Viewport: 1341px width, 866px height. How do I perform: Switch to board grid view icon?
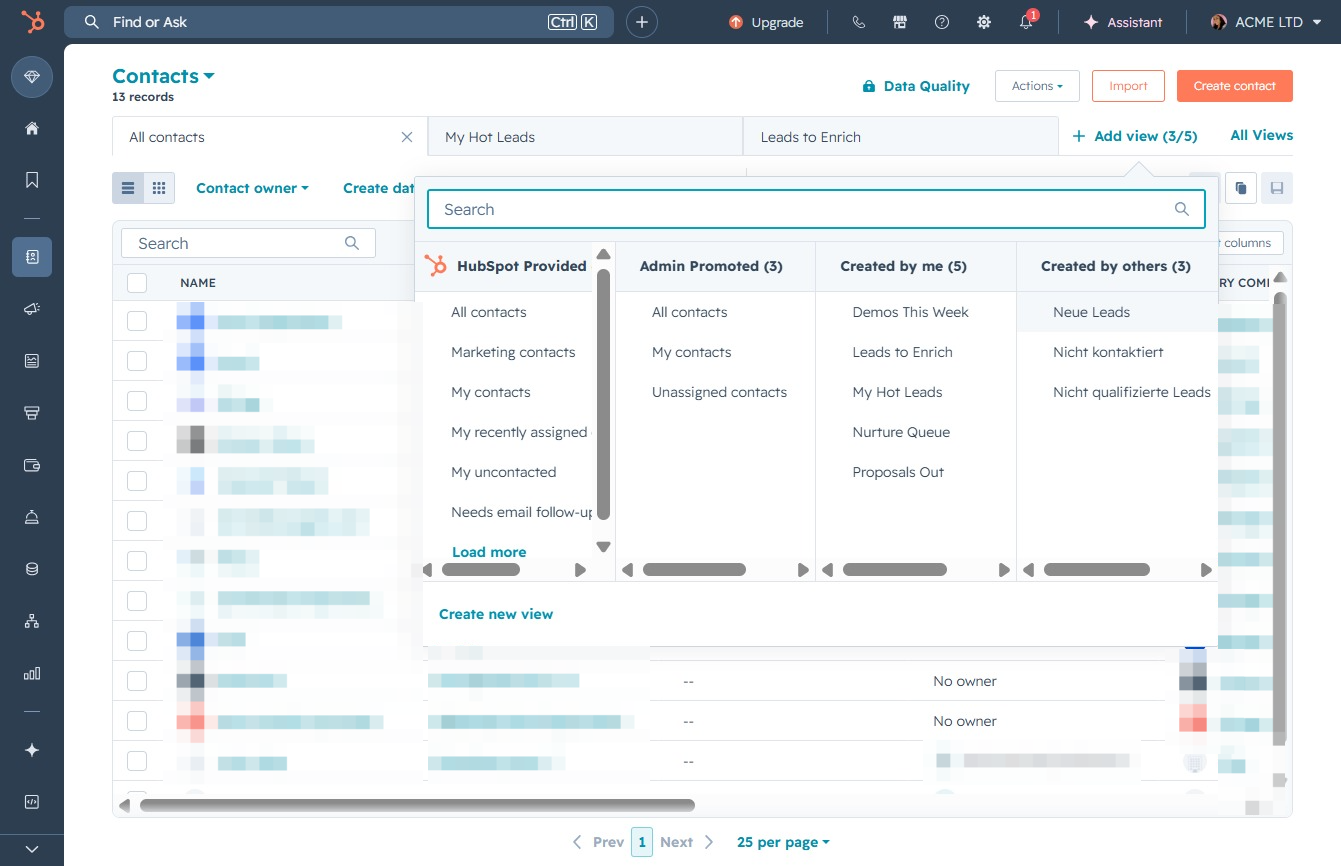(x=159, y=188)
